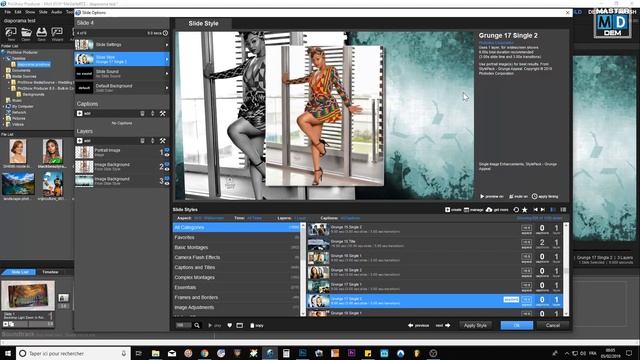
Task: Open the Audio menu
Action: coord(56,12)
